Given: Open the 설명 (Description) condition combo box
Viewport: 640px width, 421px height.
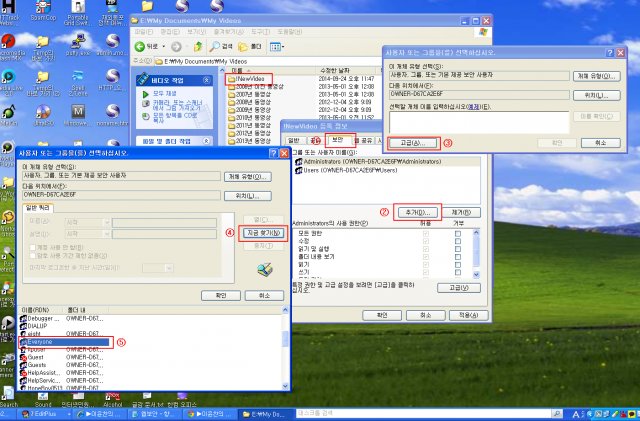Looking at the screenshot, I should 87,234.
